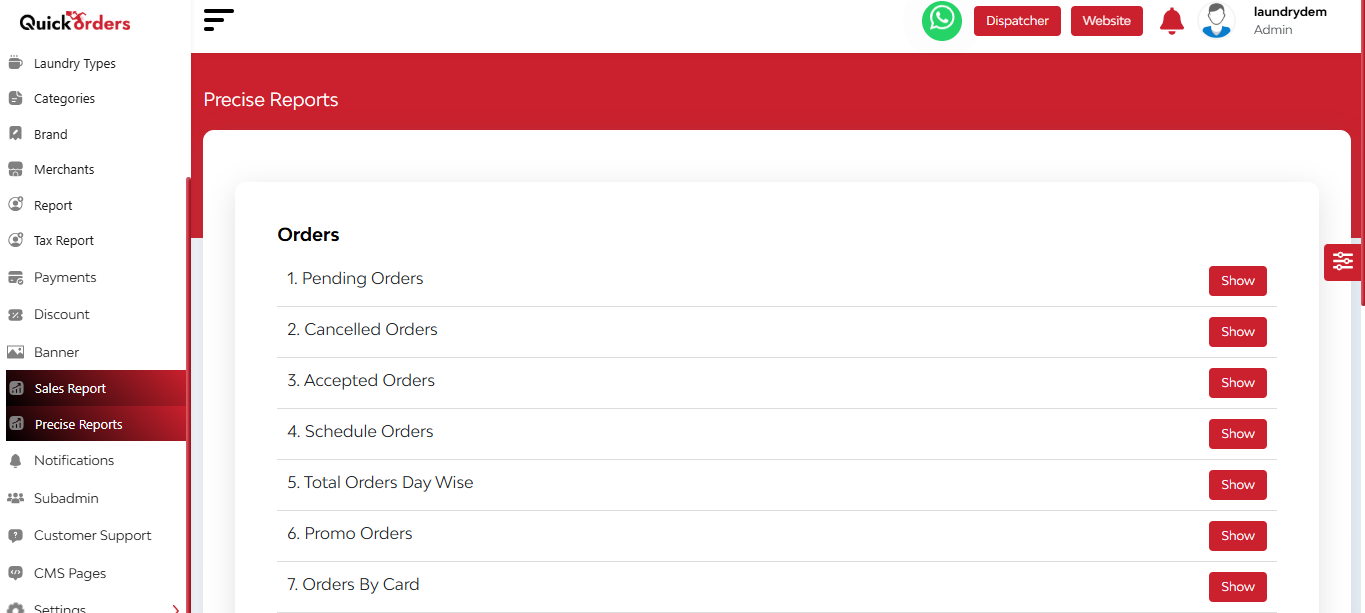Select Sales Report in sidebar
This screenshot has width=1365, height=613.
point(96,388)
